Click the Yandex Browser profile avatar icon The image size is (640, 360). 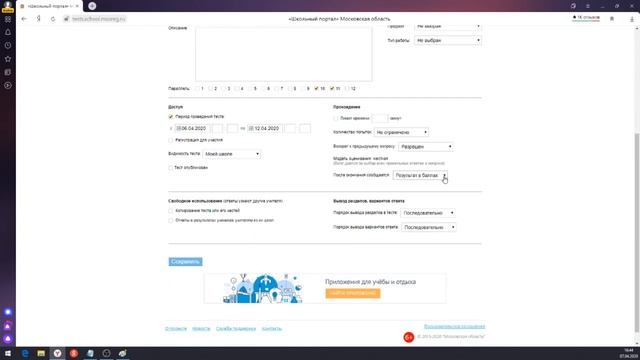8,6
